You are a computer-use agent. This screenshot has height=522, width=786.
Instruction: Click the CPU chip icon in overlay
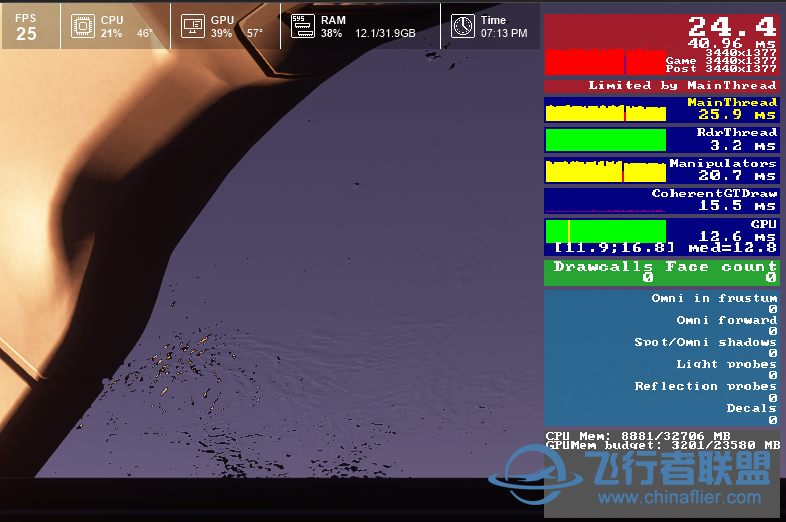(83, 26)
